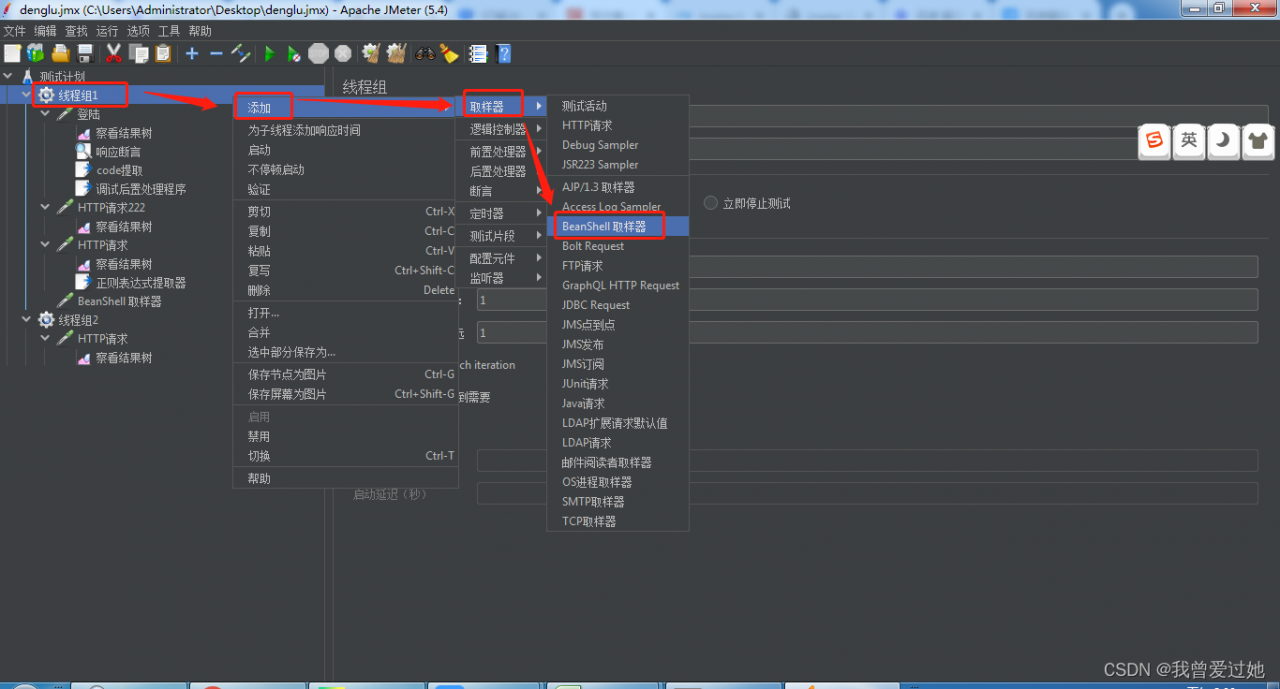The width and height of the screenshot is (1280, 689).
Task: Open Search with binoculars toolbar icon
Action: click(425, 53)
